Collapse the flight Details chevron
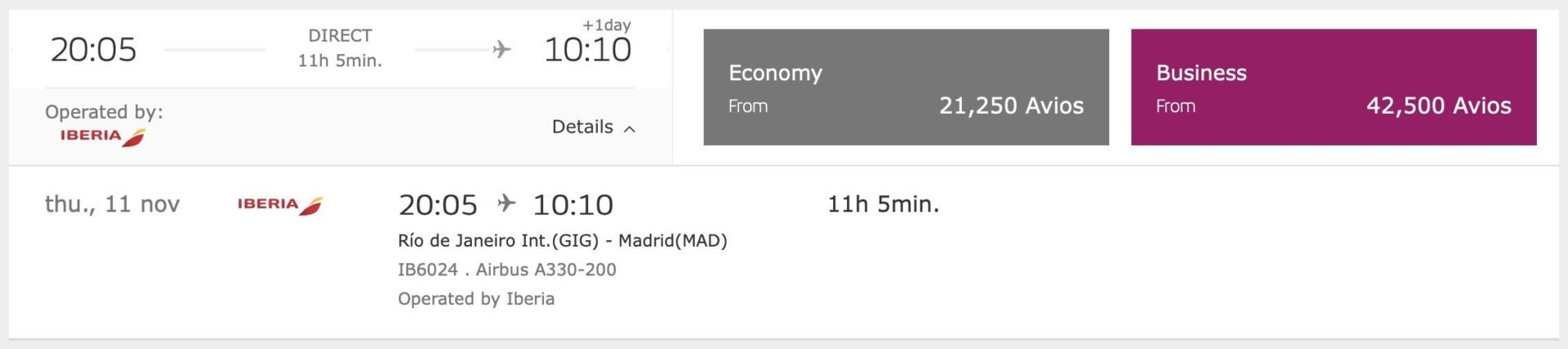Image resolution: width=1568 pixels, height=349 pixels. 630,128
